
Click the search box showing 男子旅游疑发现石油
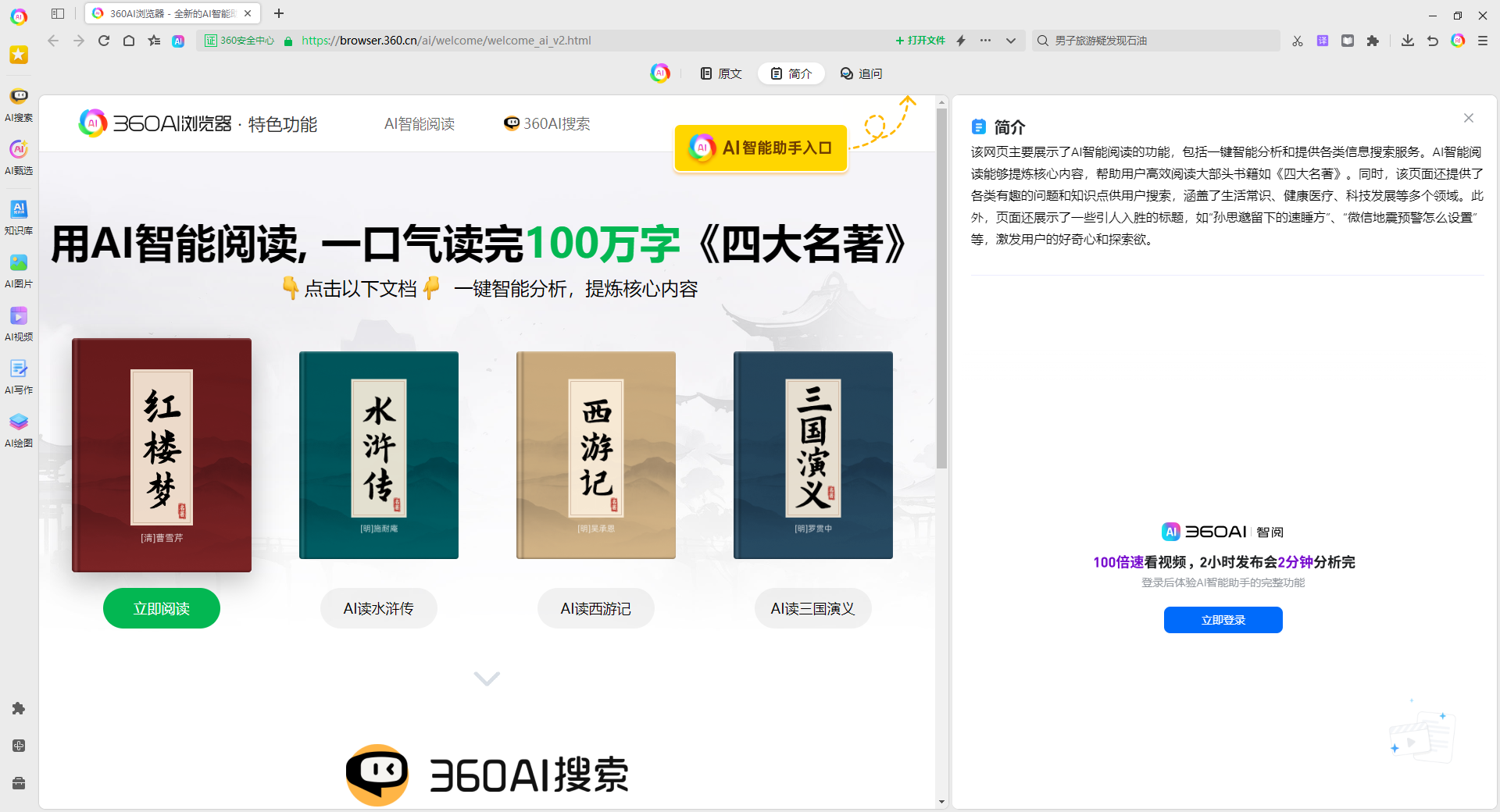click(1156, 41)
